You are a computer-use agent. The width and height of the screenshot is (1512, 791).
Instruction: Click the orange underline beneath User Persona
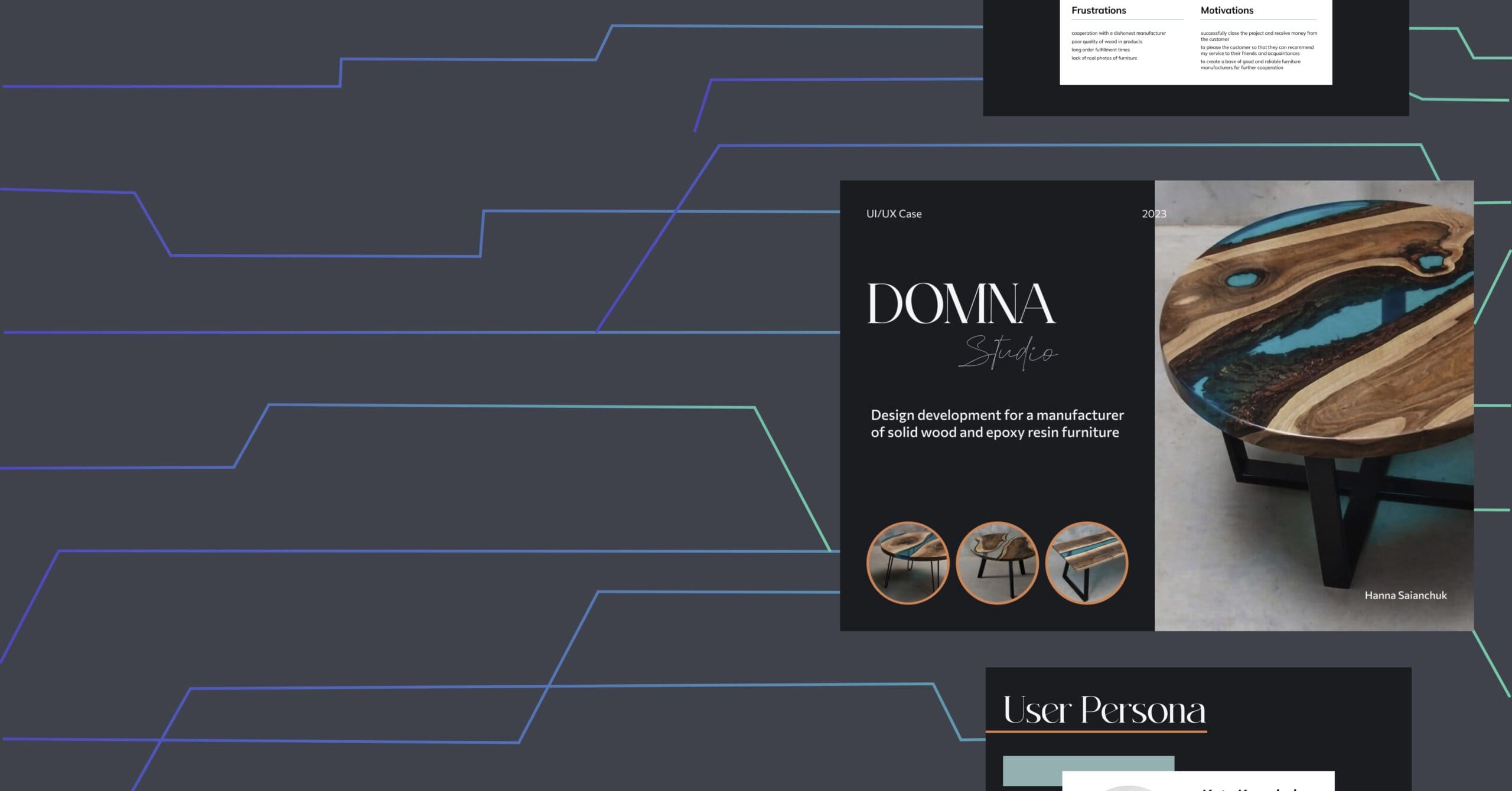[x=1096, y=732]
